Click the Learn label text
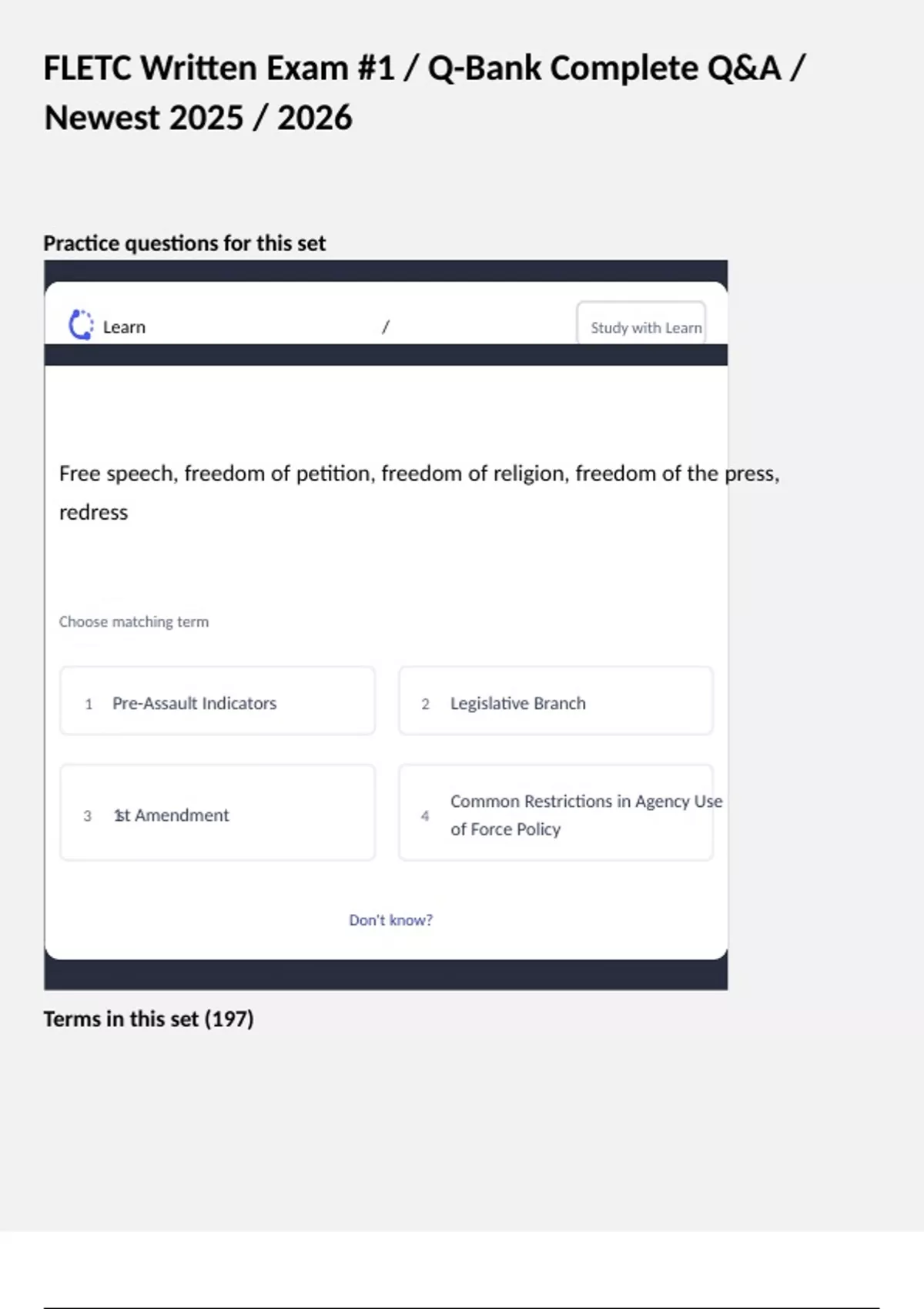924x1309 pixels. tap(124, 327)
